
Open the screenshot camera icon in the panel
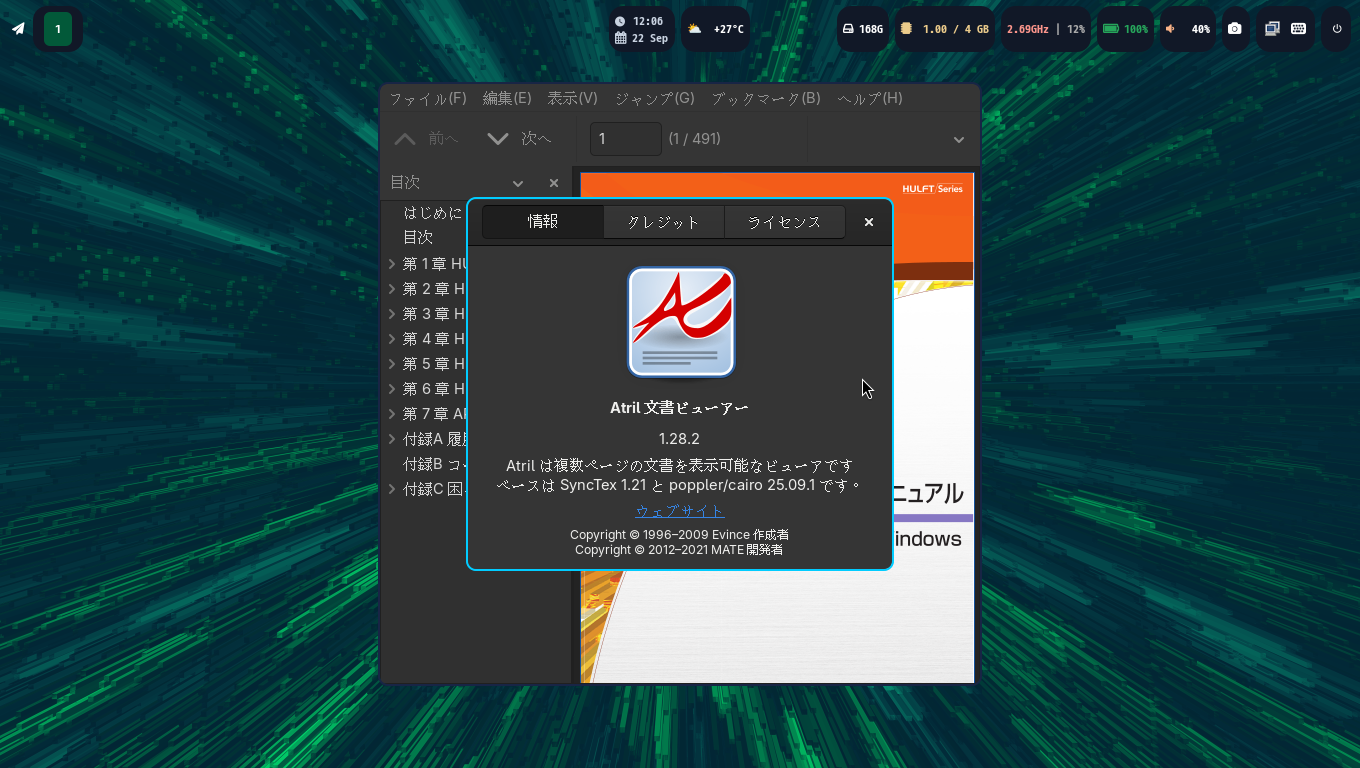point(1235,29)
